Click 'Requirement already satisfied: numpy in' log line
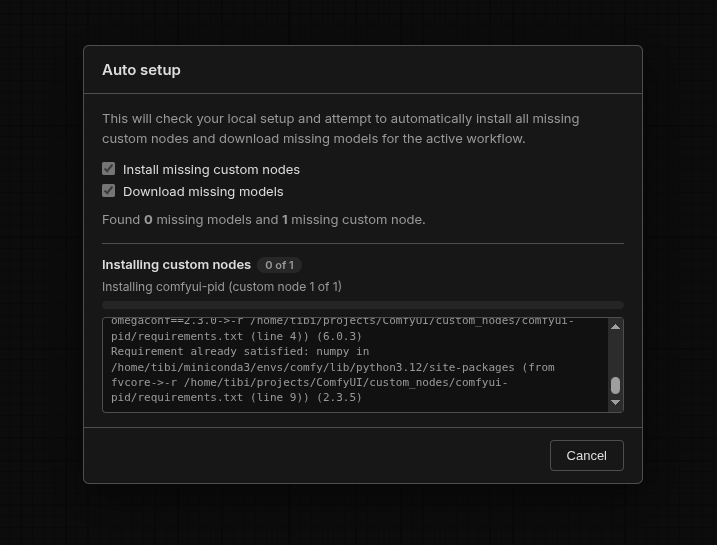This screenshot has height=545, width=717. coord(240,352)
